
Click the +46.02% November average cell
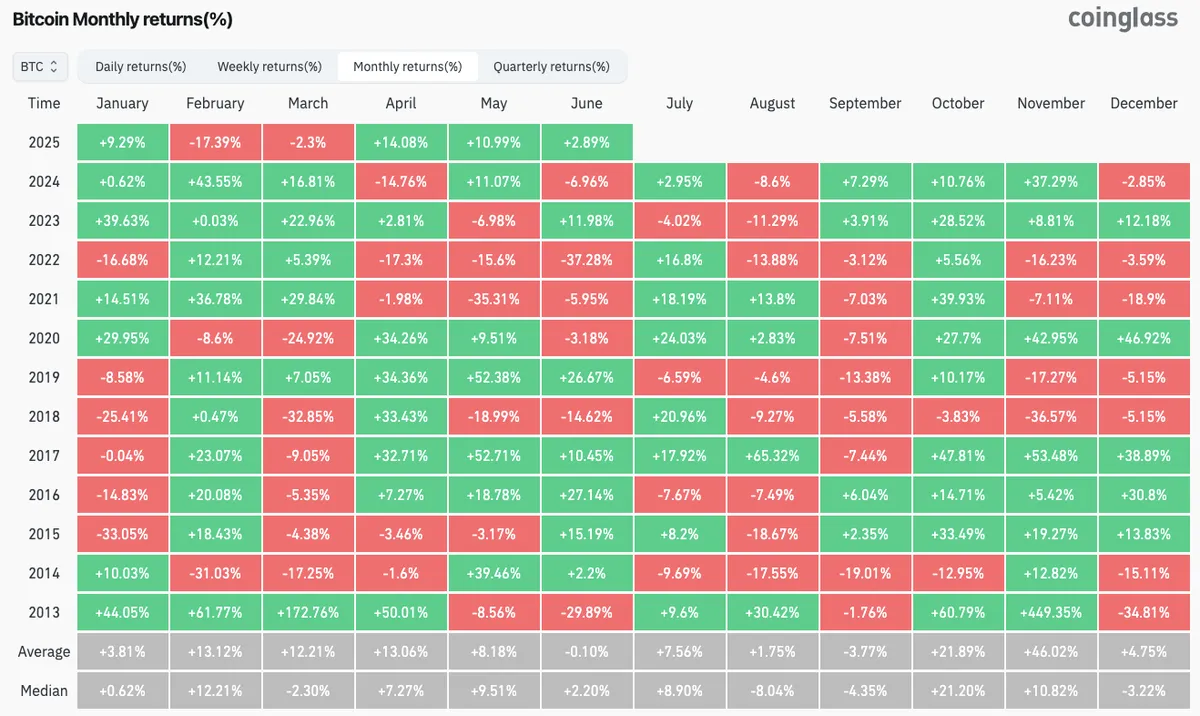coord(1050,652)
